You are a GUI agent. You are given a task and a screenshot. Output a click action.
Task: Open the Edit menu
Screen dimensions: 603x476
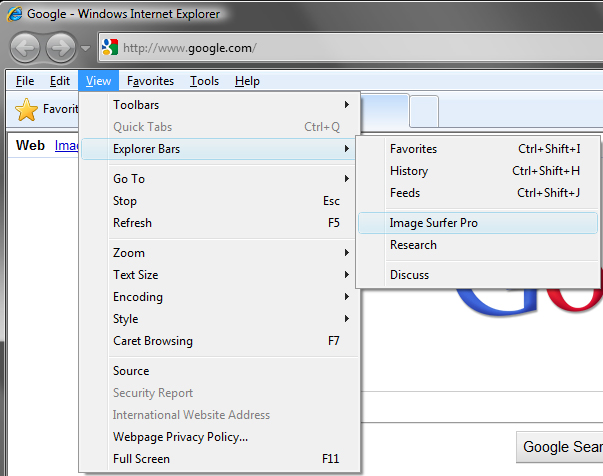(60, 81)
